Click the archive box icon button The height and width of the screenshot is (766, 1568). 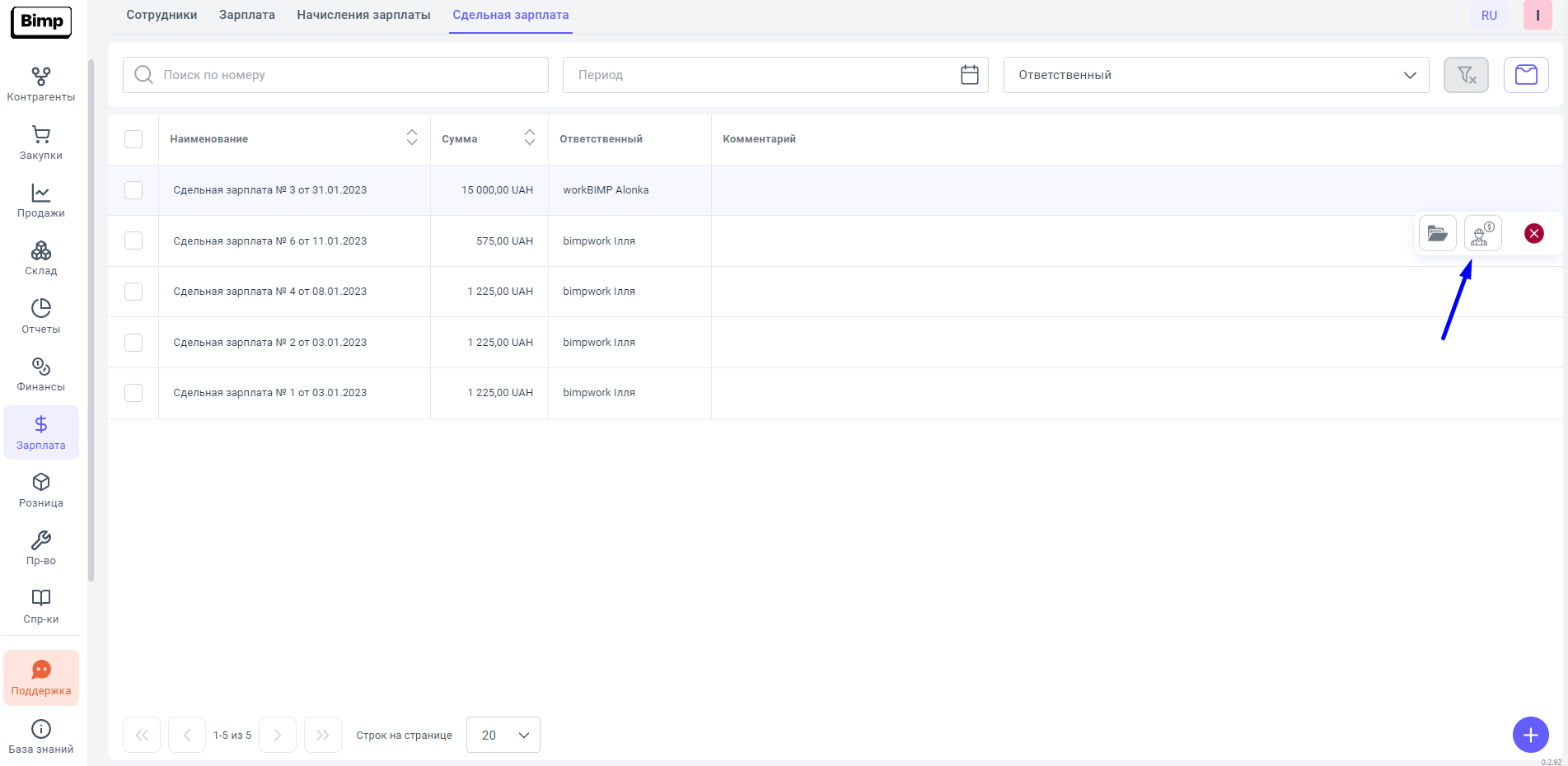(x=1526, y=75)
